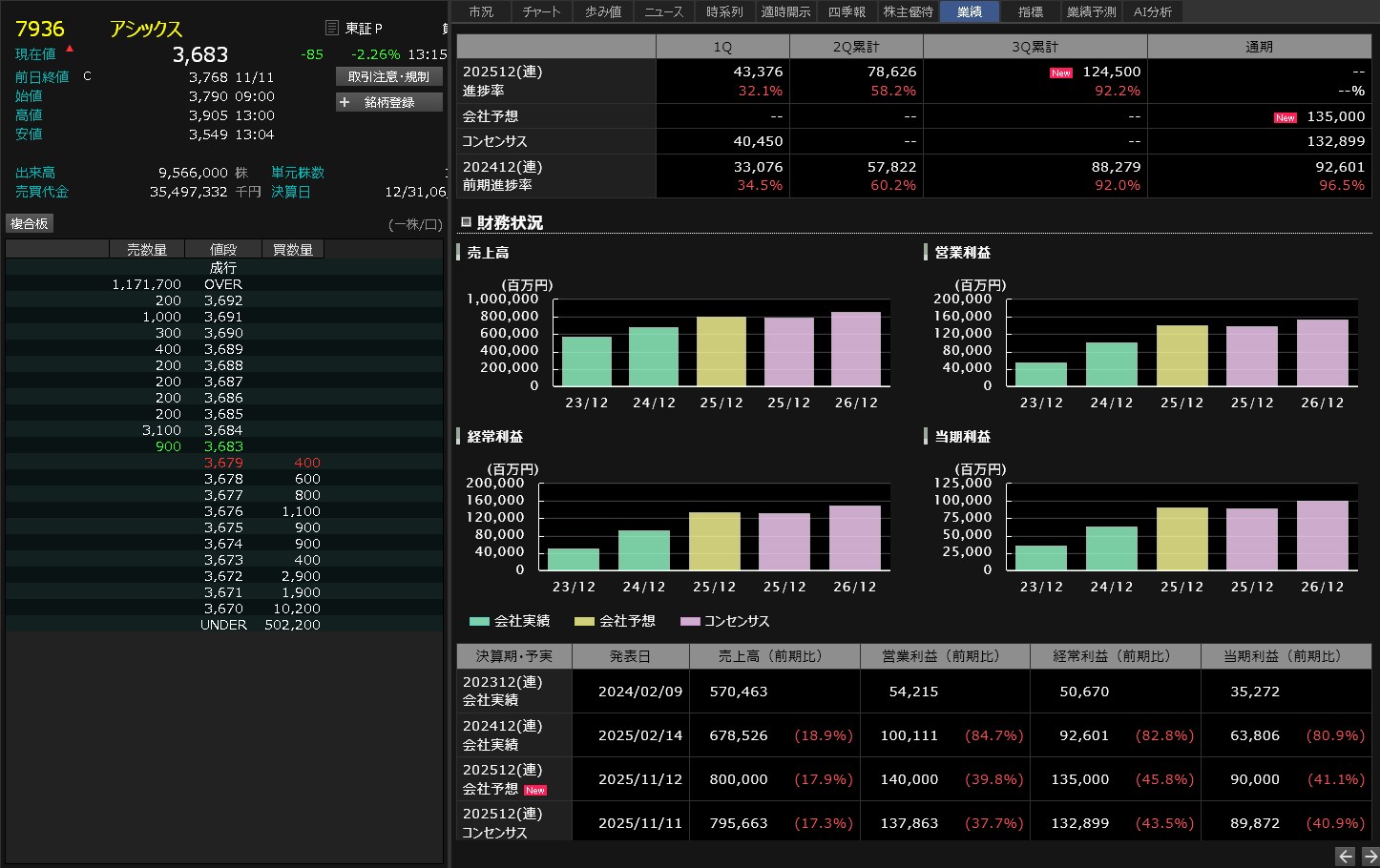The width and height of the screenshot is (1380, 868).
Task: Click the 3,683 ask price in order book
Action: (223, 446)
